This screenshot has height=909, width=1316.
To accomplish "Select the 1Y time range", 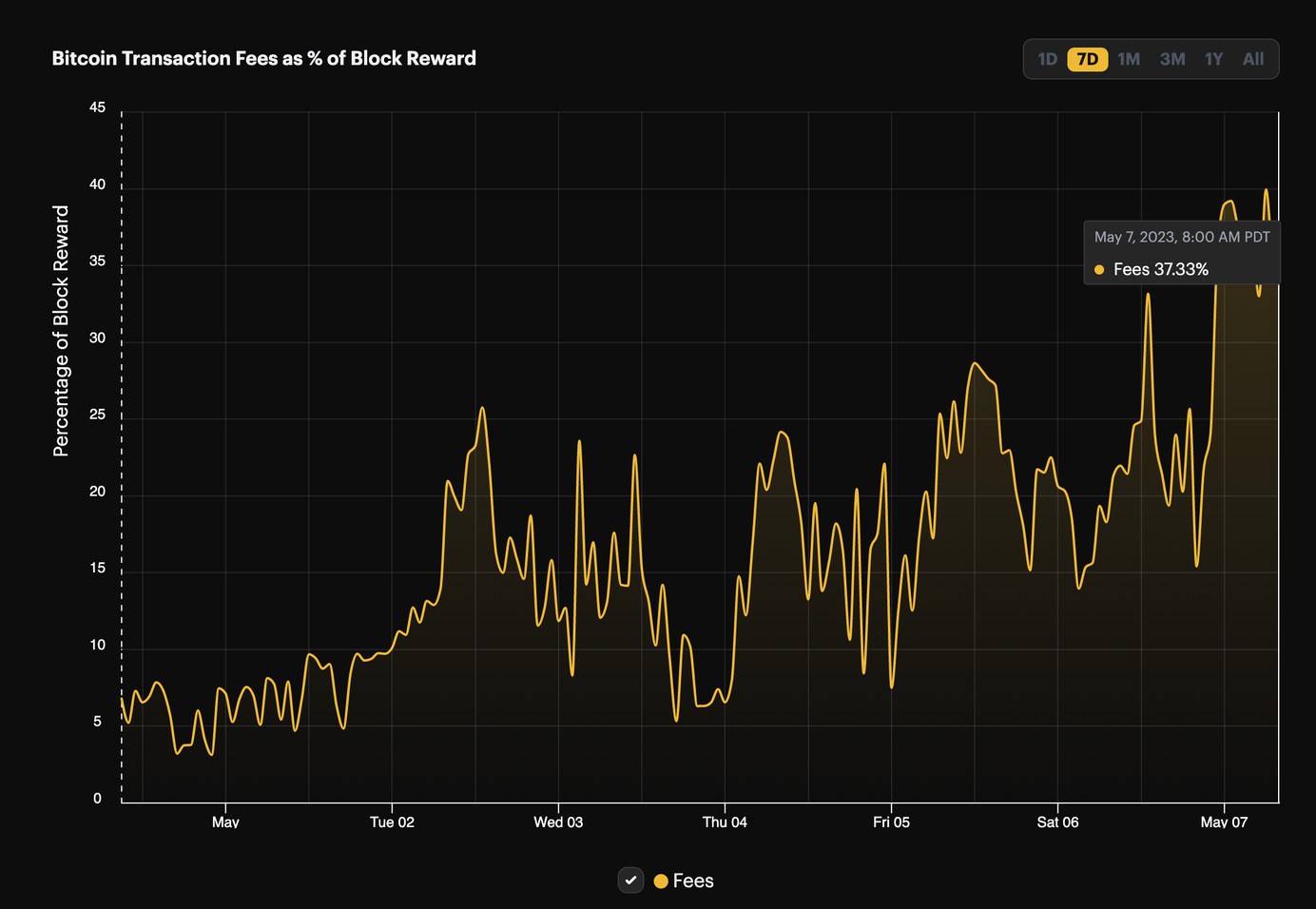I will 1213,59.
